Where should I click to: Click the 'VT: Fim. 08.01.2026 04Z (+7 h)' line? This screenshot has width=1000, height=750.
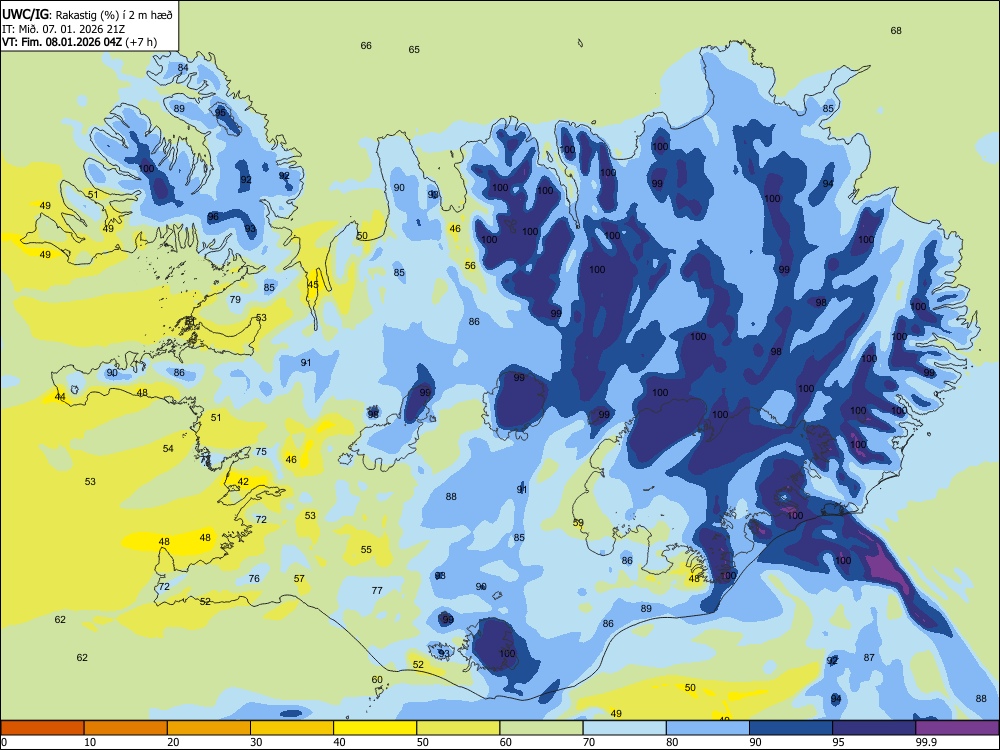pyautogui.click(x=79, y=42)
